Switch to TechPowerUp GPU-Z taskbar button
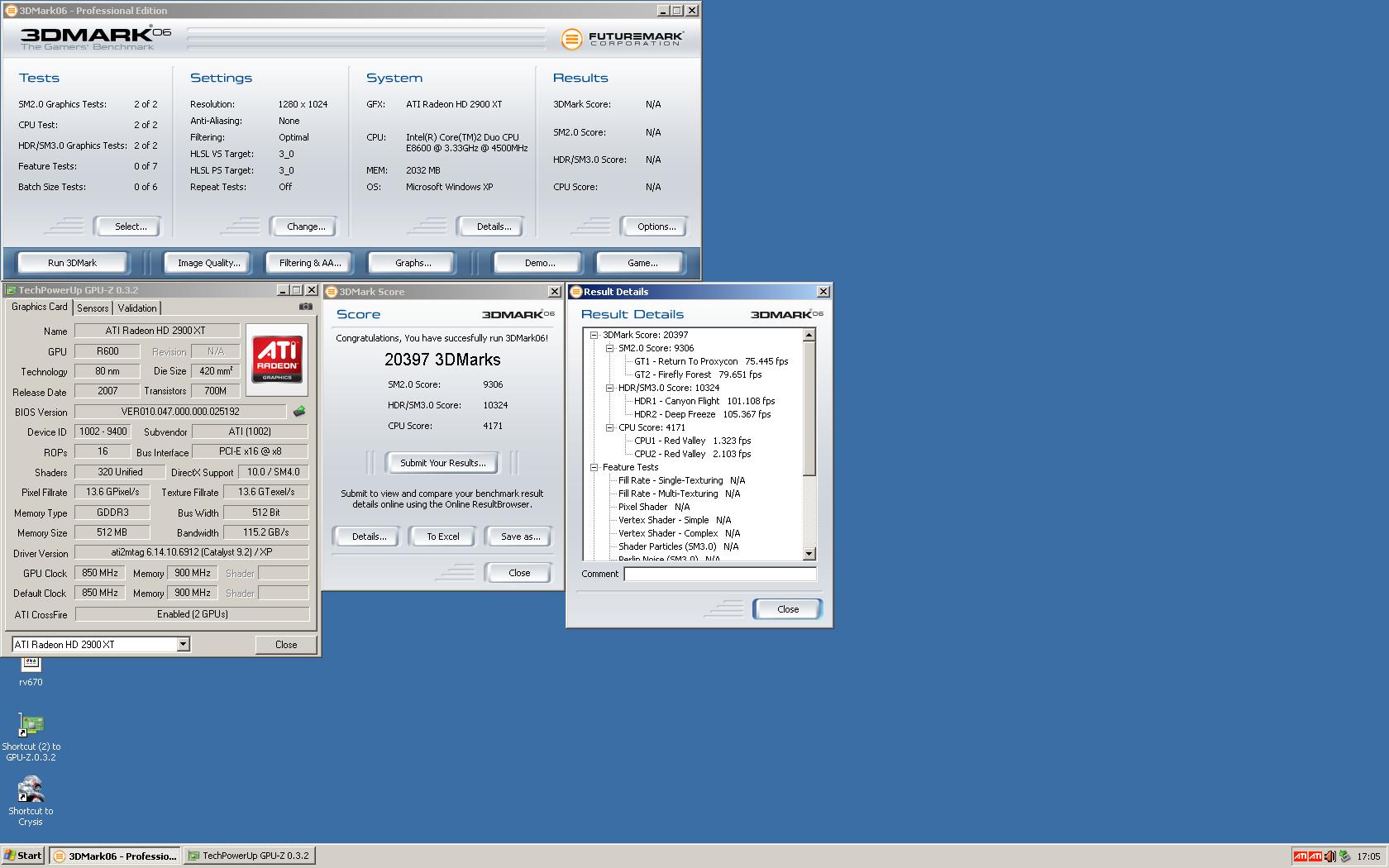Screen dimensions: 1389x868 (x=249, y=856)
